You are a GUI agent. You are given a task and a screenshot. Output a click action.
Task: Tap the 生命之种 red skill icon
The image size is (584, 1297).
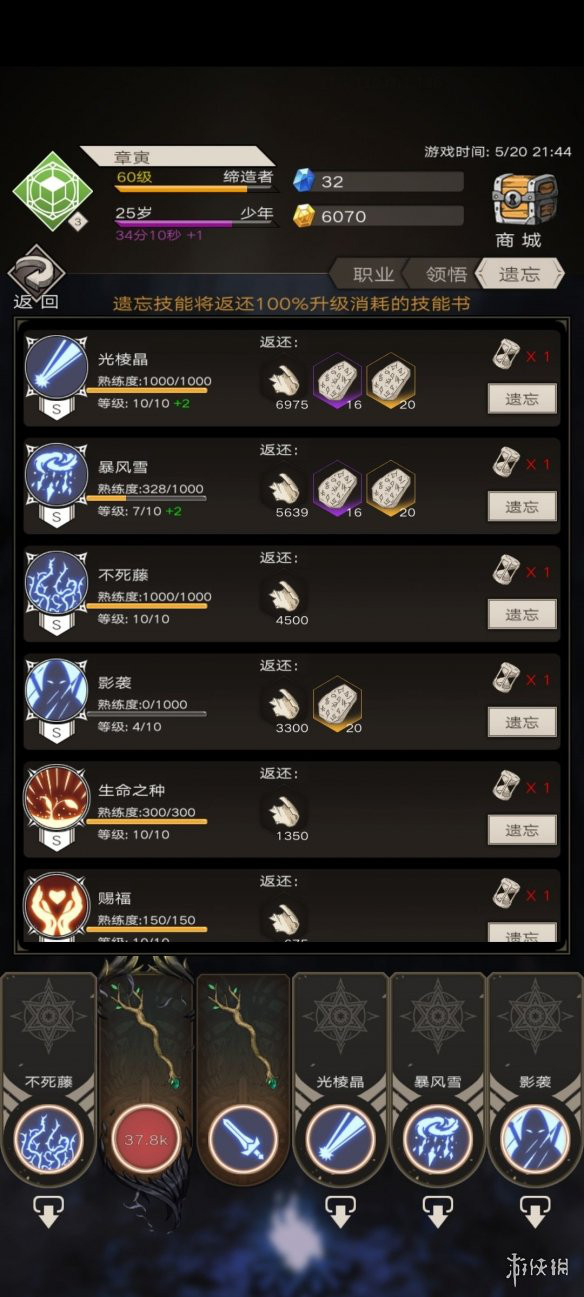56,799
